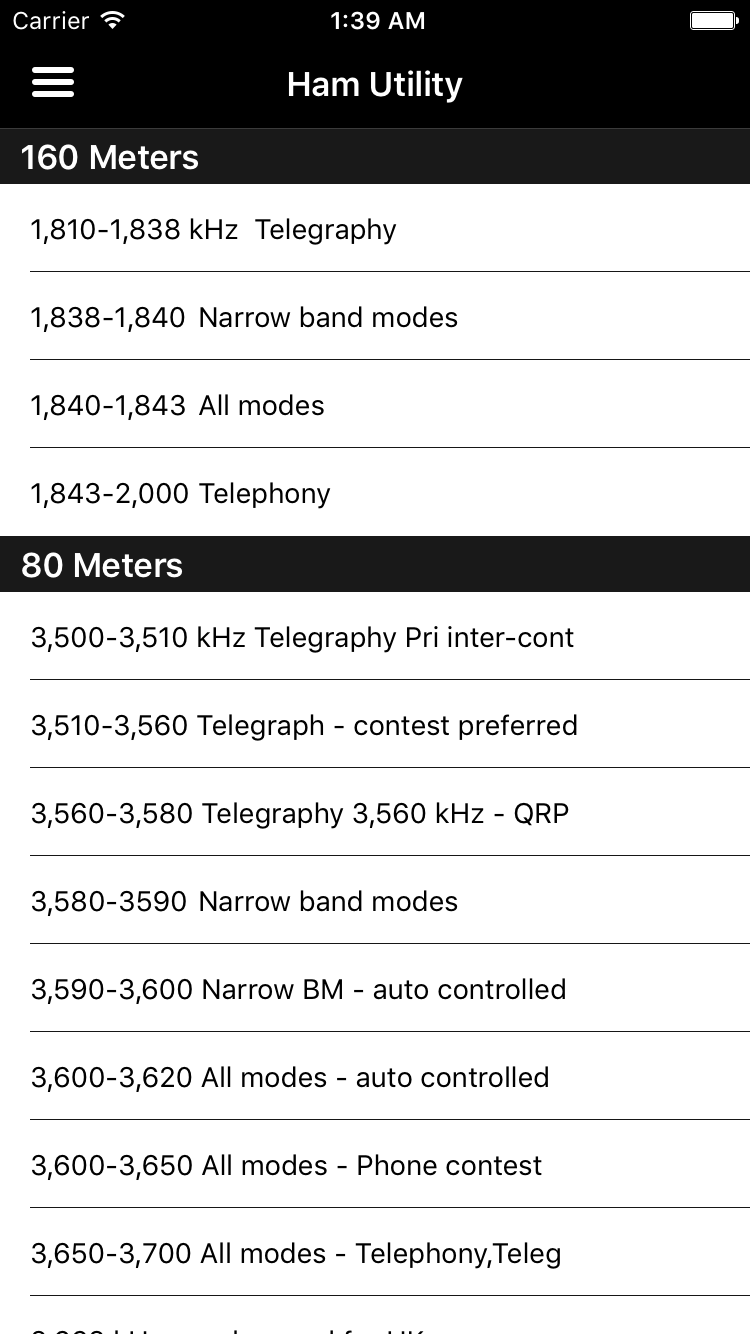Open the hamburger navigation menu
Viewport: 750px width, 1334px height.
tap(52, 82)
